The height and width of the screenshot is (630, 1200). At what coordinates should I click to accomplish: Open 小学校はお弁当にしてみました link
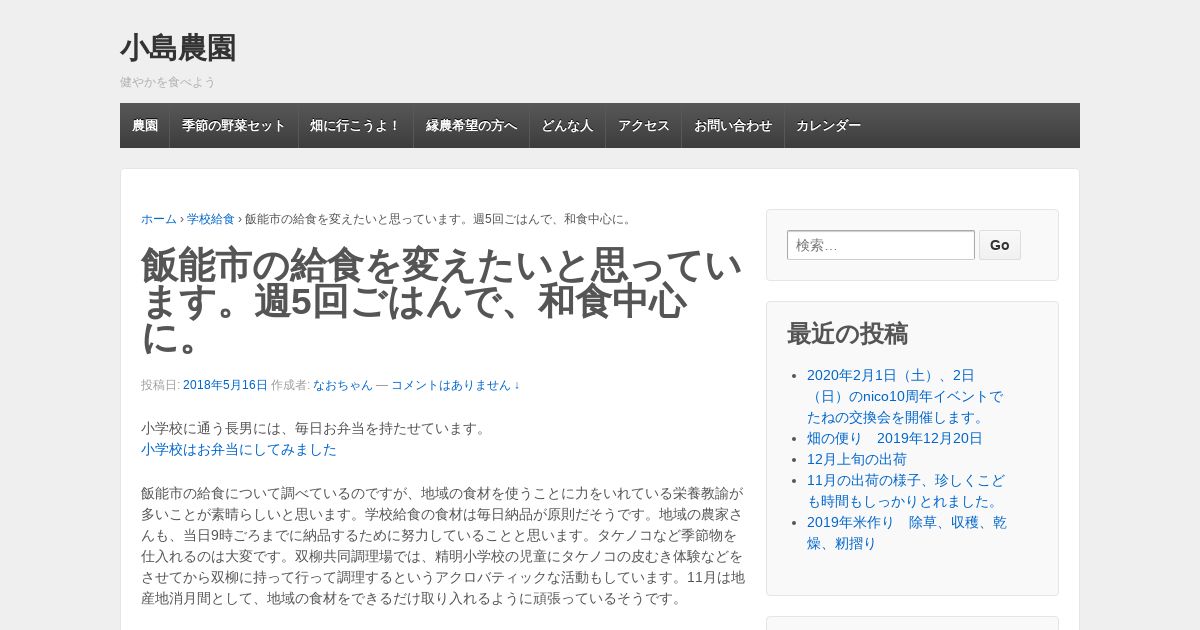239,450
